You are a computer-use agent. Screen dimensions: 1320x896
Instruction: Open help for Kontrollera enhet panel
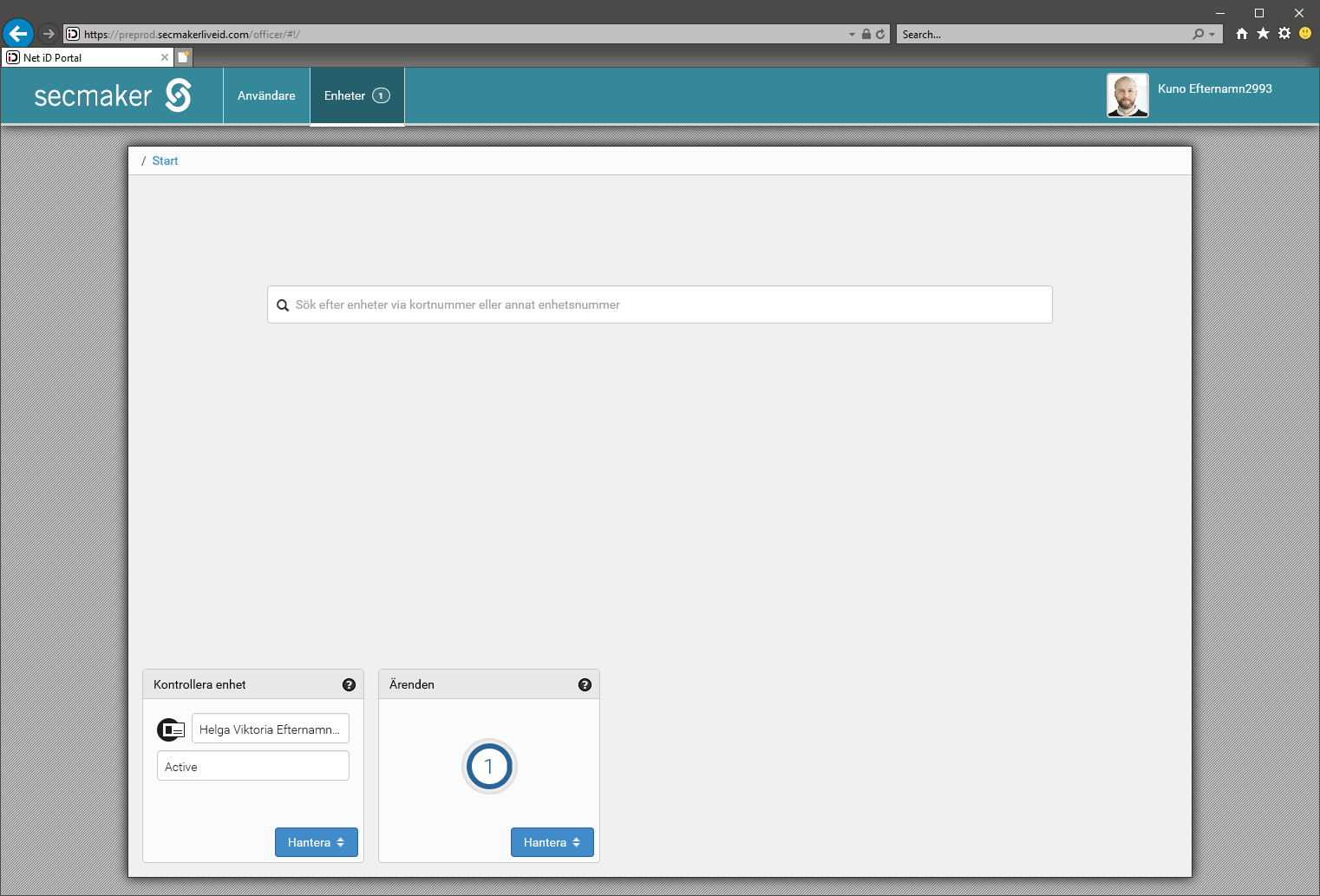pyautogui.click(x=349, y=684)
